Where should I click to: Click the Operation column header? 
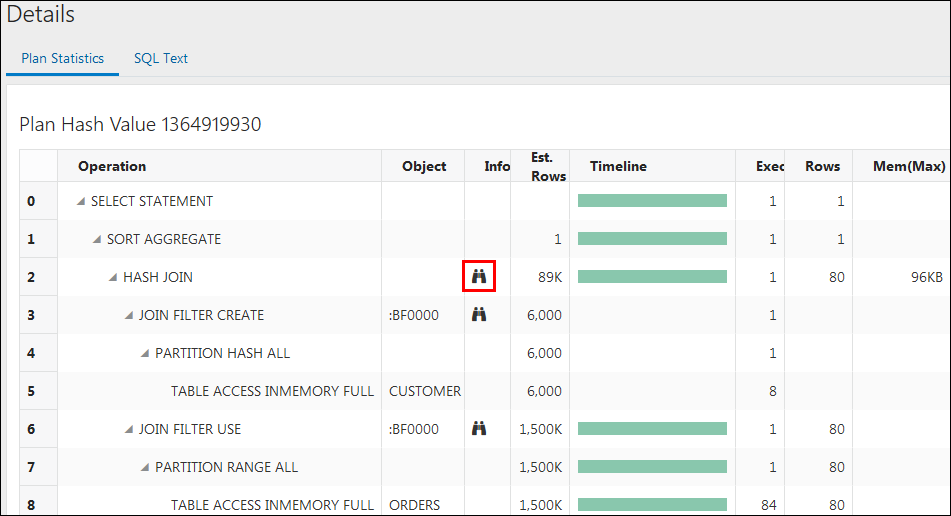pos(112,166)
